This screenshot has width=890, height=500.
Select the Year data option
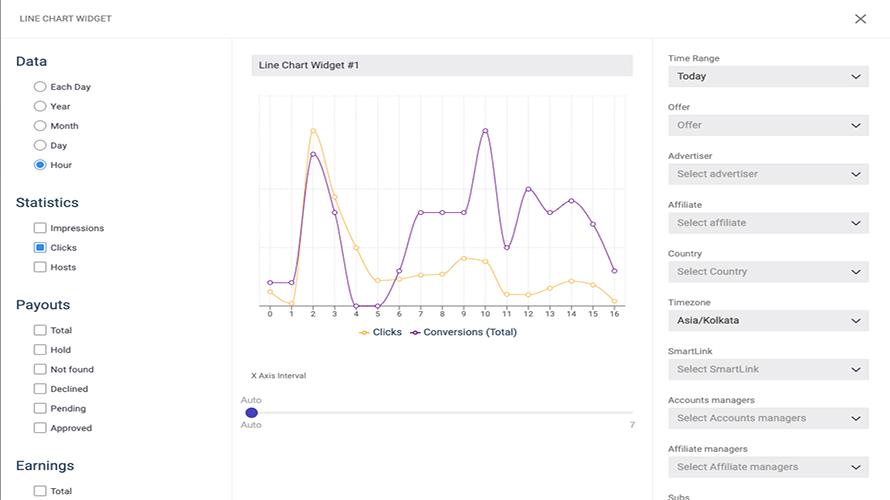40,106
